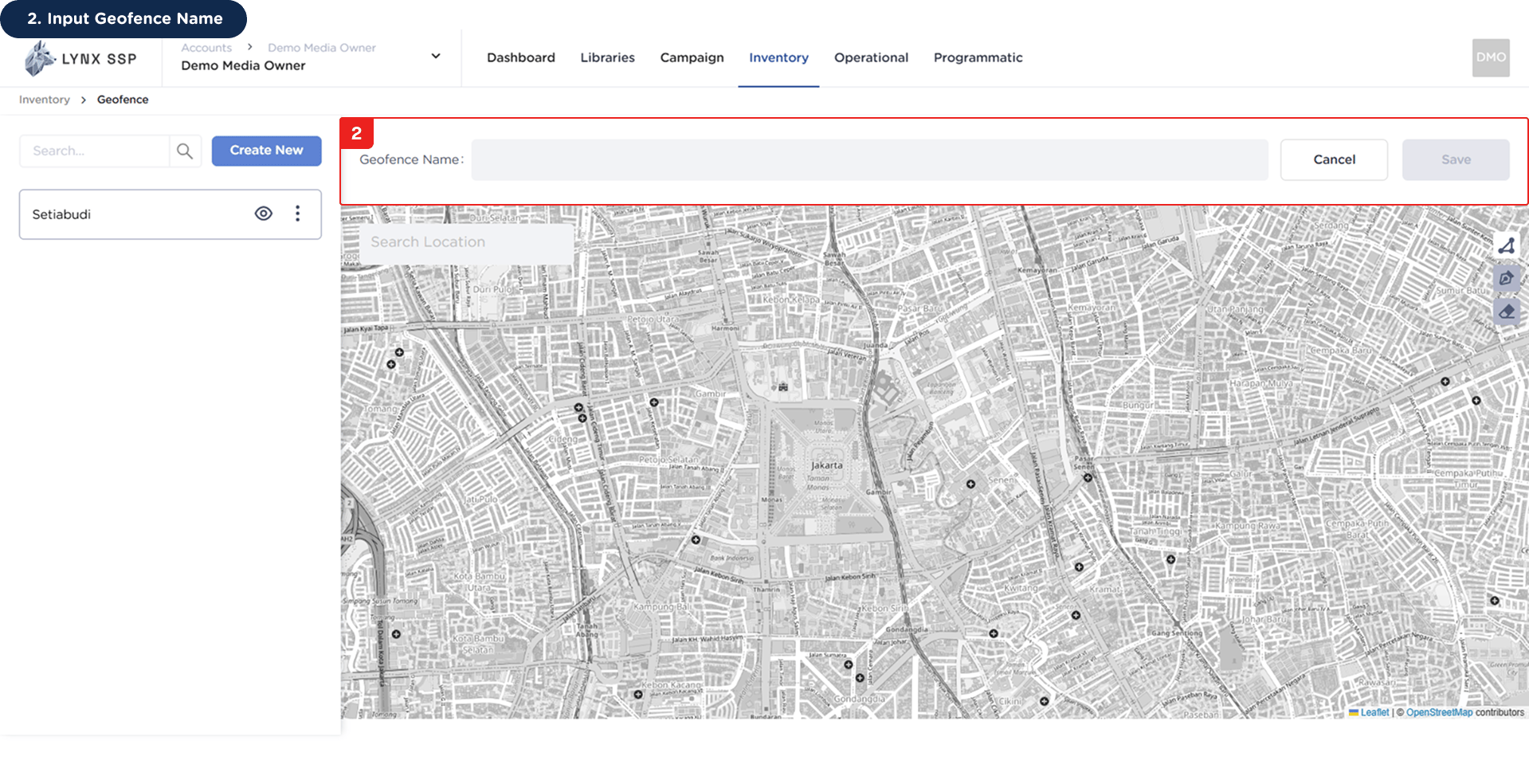Open the Campaign tab
The width and height of the screenshot is (1529, 784).
pos(692,57)
